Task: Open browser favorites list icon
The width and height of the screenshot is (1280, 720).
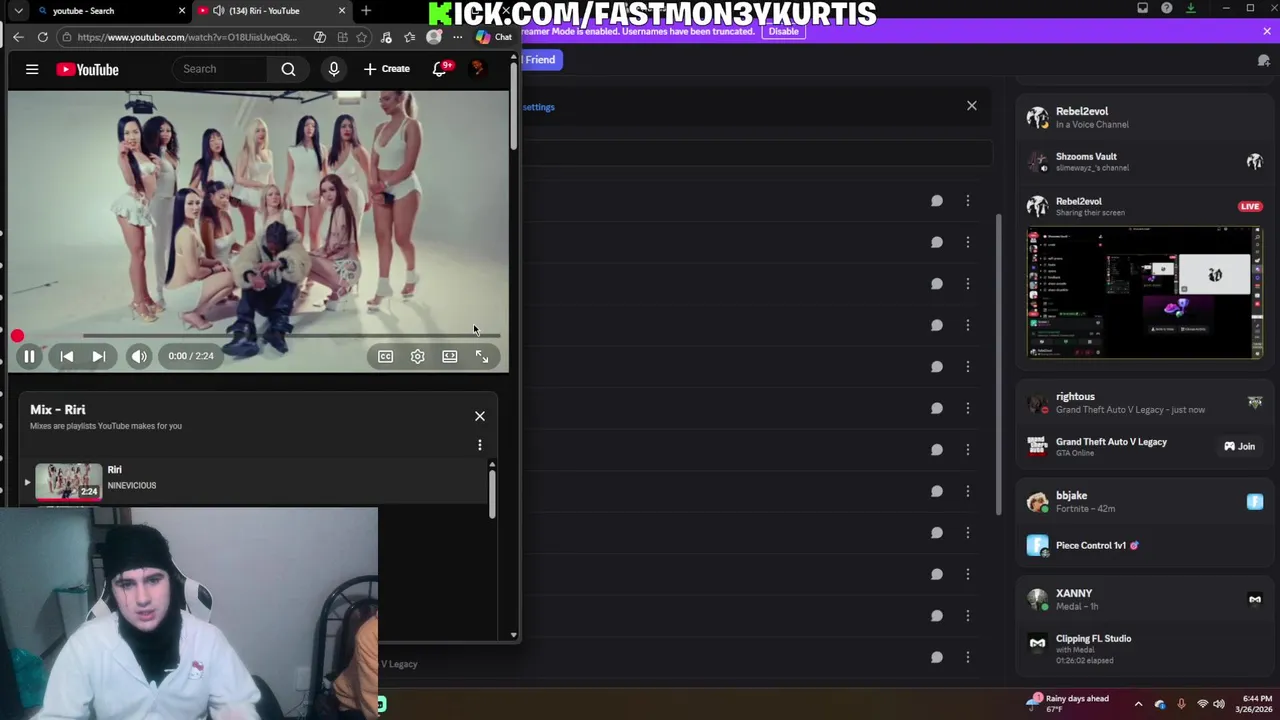Action: [x=409, y=37]
